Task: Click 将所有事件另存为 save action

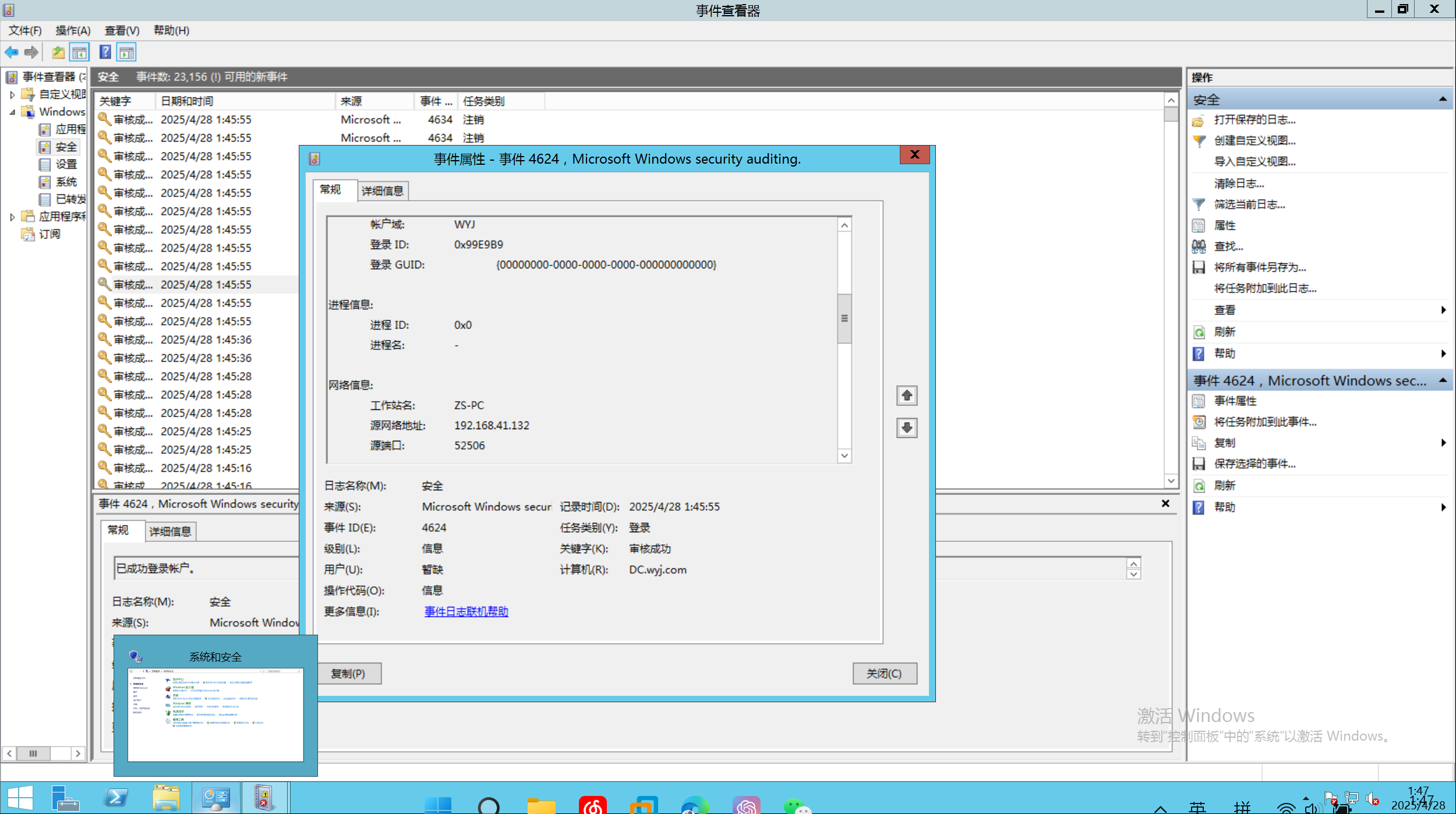Action: coord(1259,267)
